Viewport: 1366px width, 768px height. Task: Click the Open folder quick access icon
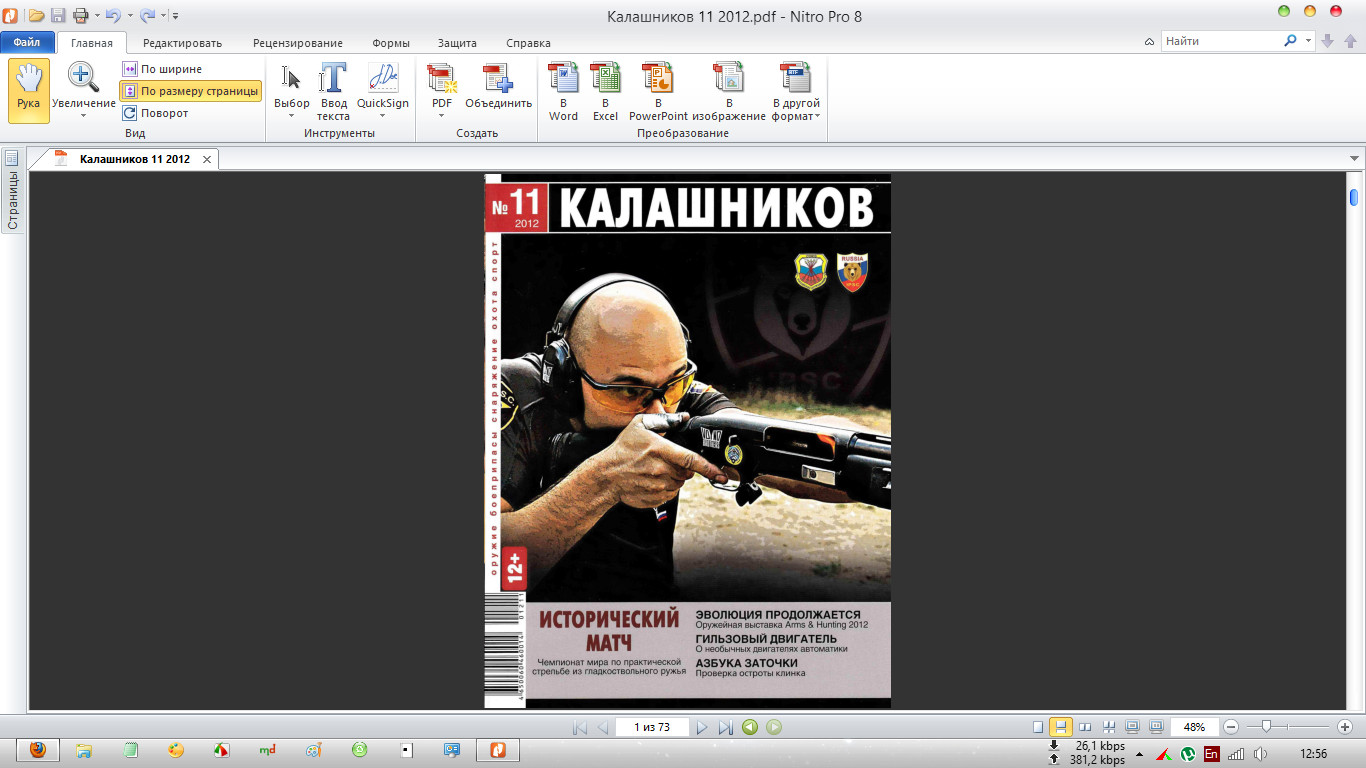pyautogui.click(x=36, y=15)
